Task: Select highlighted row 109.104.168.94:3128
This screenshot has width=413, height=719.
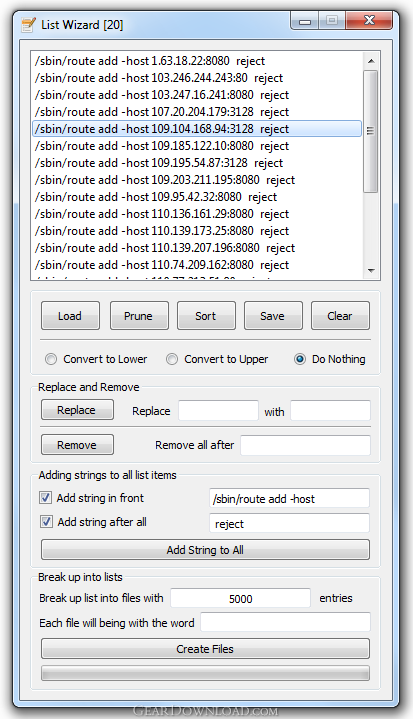Action: [x=197, y=129]
